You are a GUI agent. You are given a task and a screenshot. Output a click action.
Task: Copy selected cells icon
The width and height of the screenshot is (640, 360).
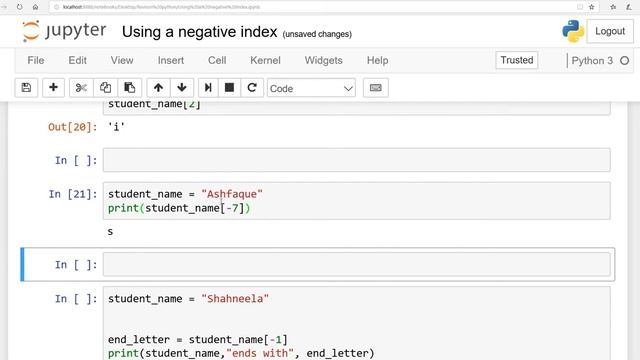pyautogui.click(x=105, y=88)
